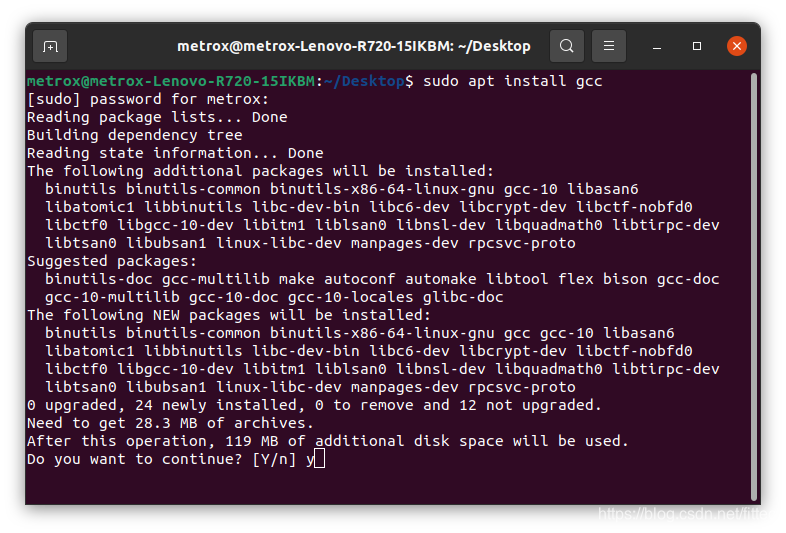Minimize the terminal window
The width and height of the screenshot is (786, 533).
(x=657, y=46)
